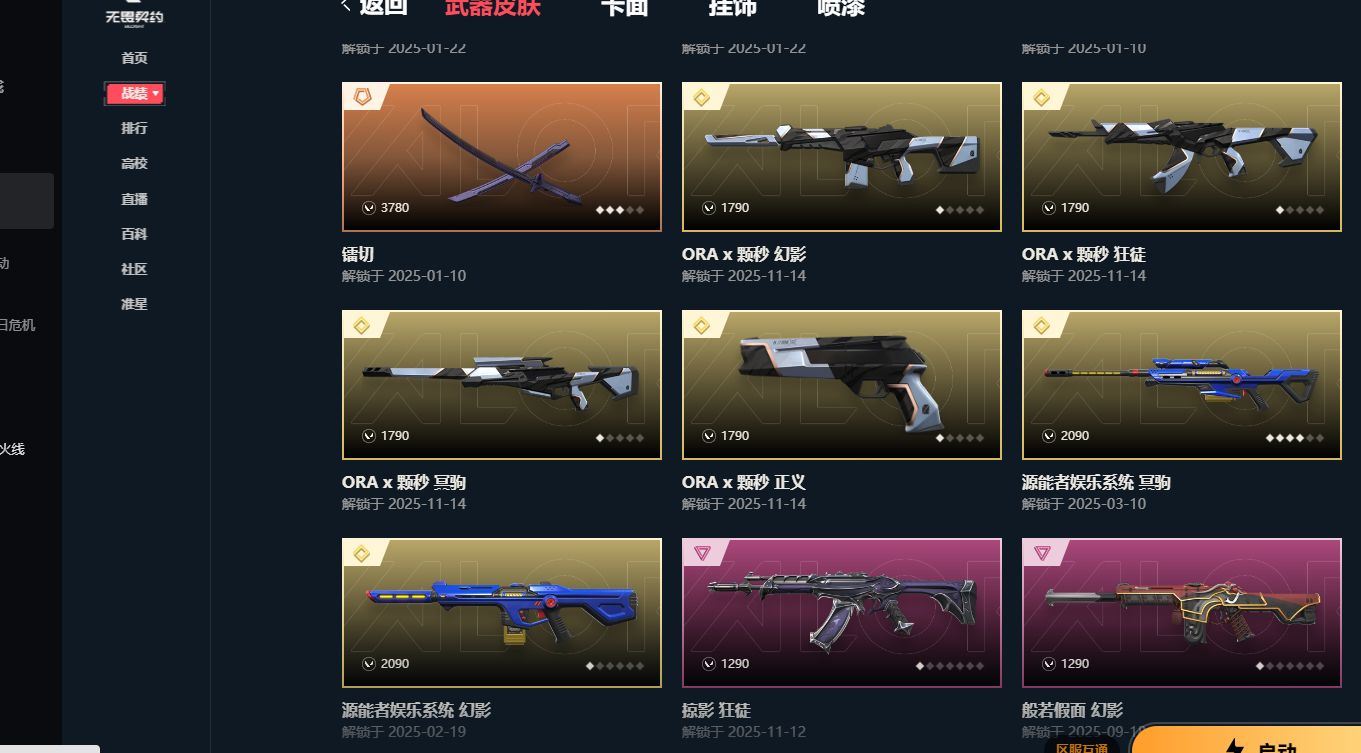
Task: Expand the 战绩 dropdown arrow in the sidebar
Action: [x=156, y=94]
